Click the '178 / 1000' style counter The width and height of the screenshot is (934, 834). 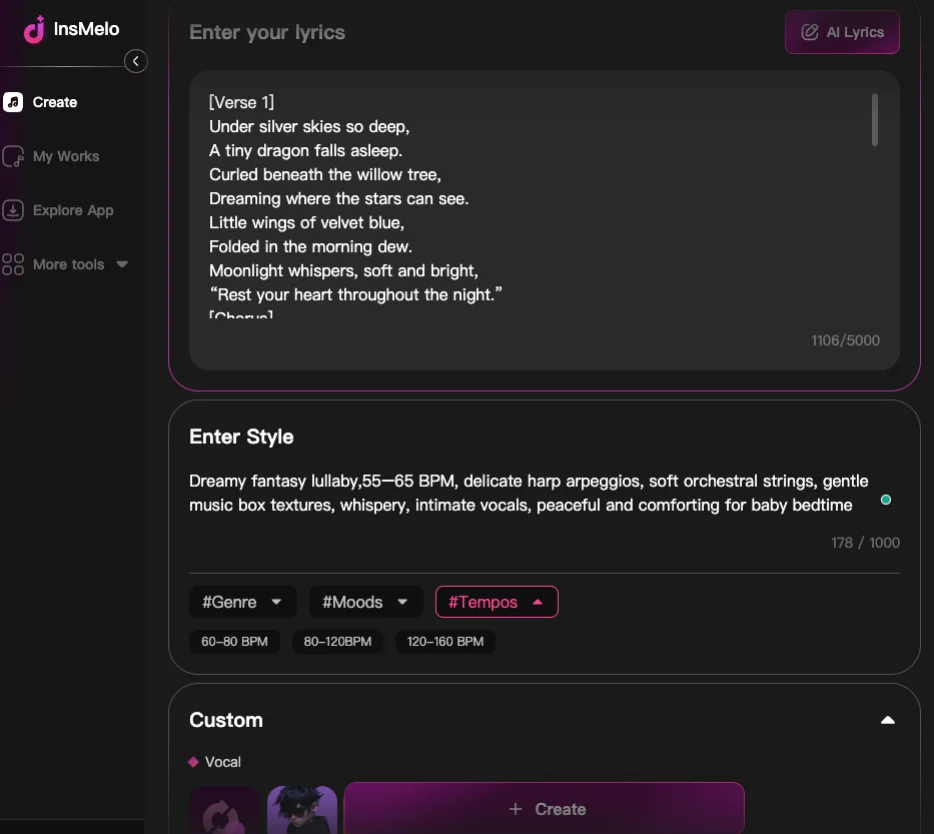coord(865,543)
